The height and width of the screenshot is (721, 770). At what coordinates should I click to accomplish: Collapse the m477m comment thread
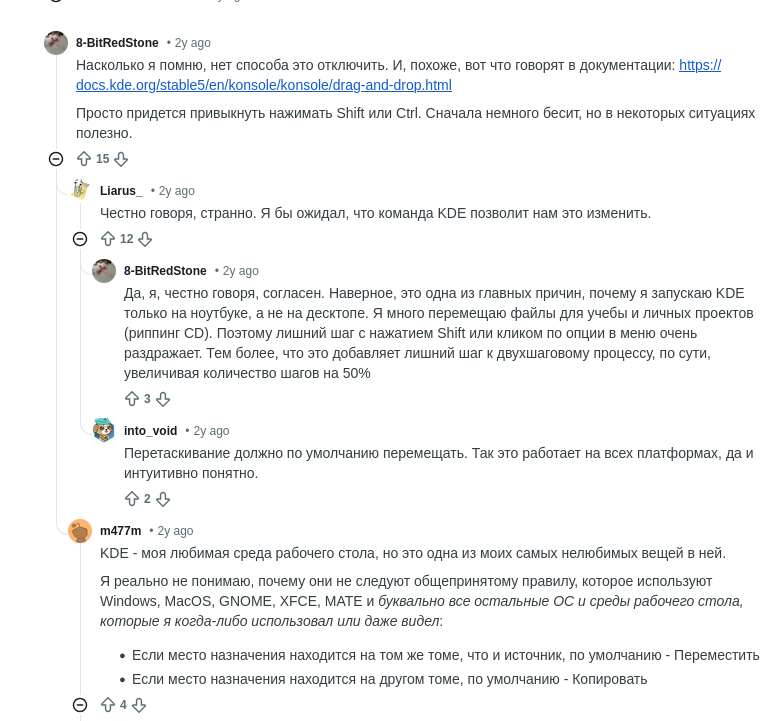tap(80, 705)
